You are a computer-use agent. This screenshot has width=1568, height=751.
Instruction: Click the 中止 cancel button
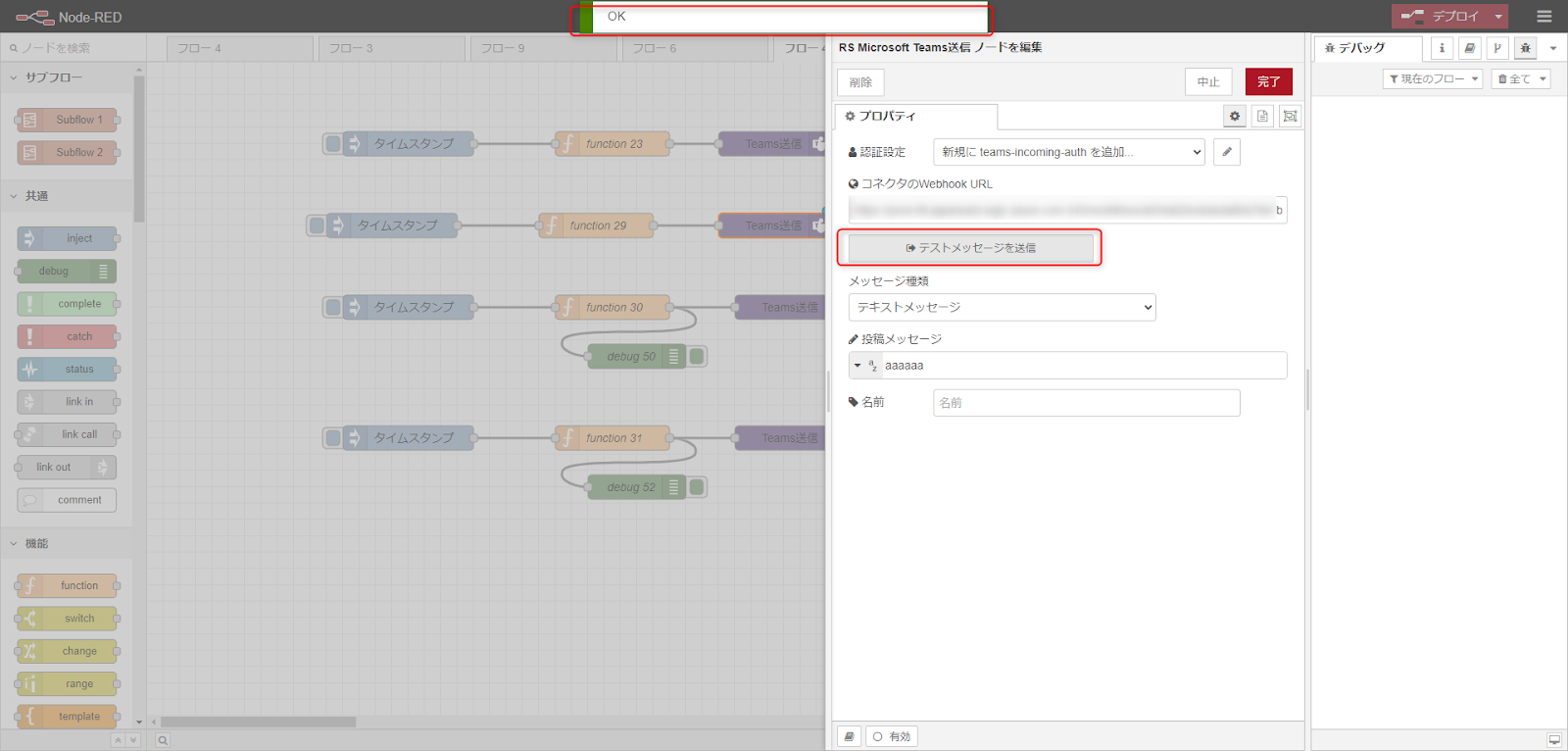click(x=1208, y=82)
